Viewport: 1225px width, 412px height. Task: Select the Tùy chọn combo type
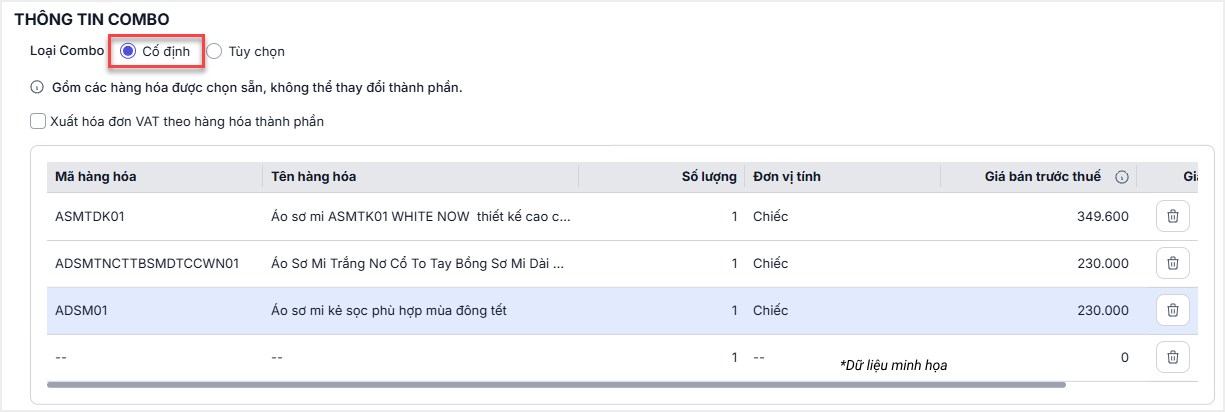click(214, 51)
